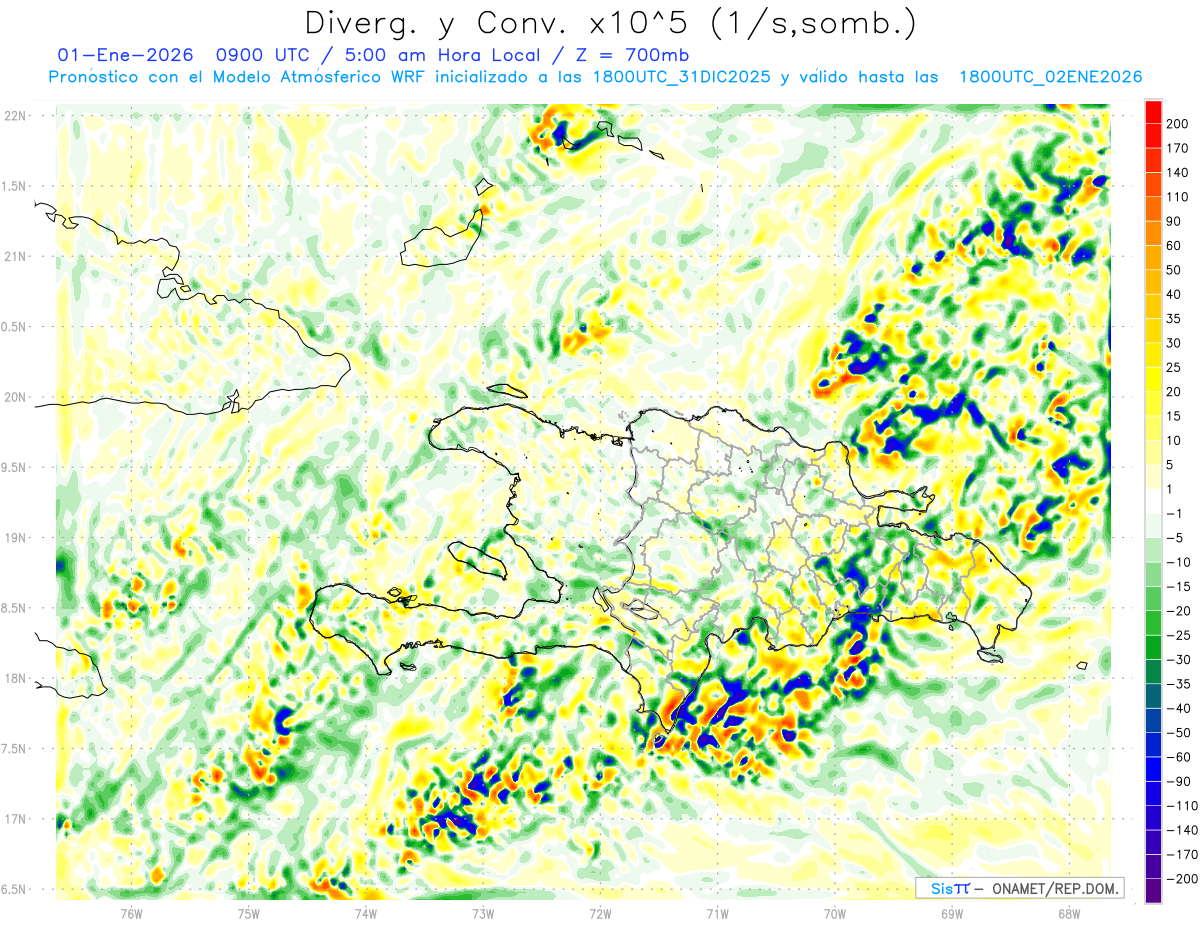Click the positive 200 color scale value
Screen dimensions: 1200x927
pos(1176,124)
